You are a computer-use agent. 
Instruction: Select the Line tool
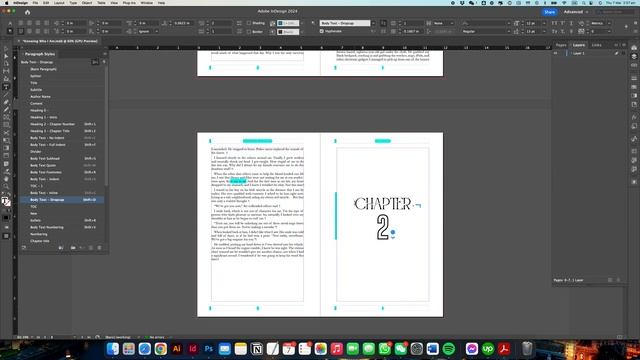click(6, 94)
